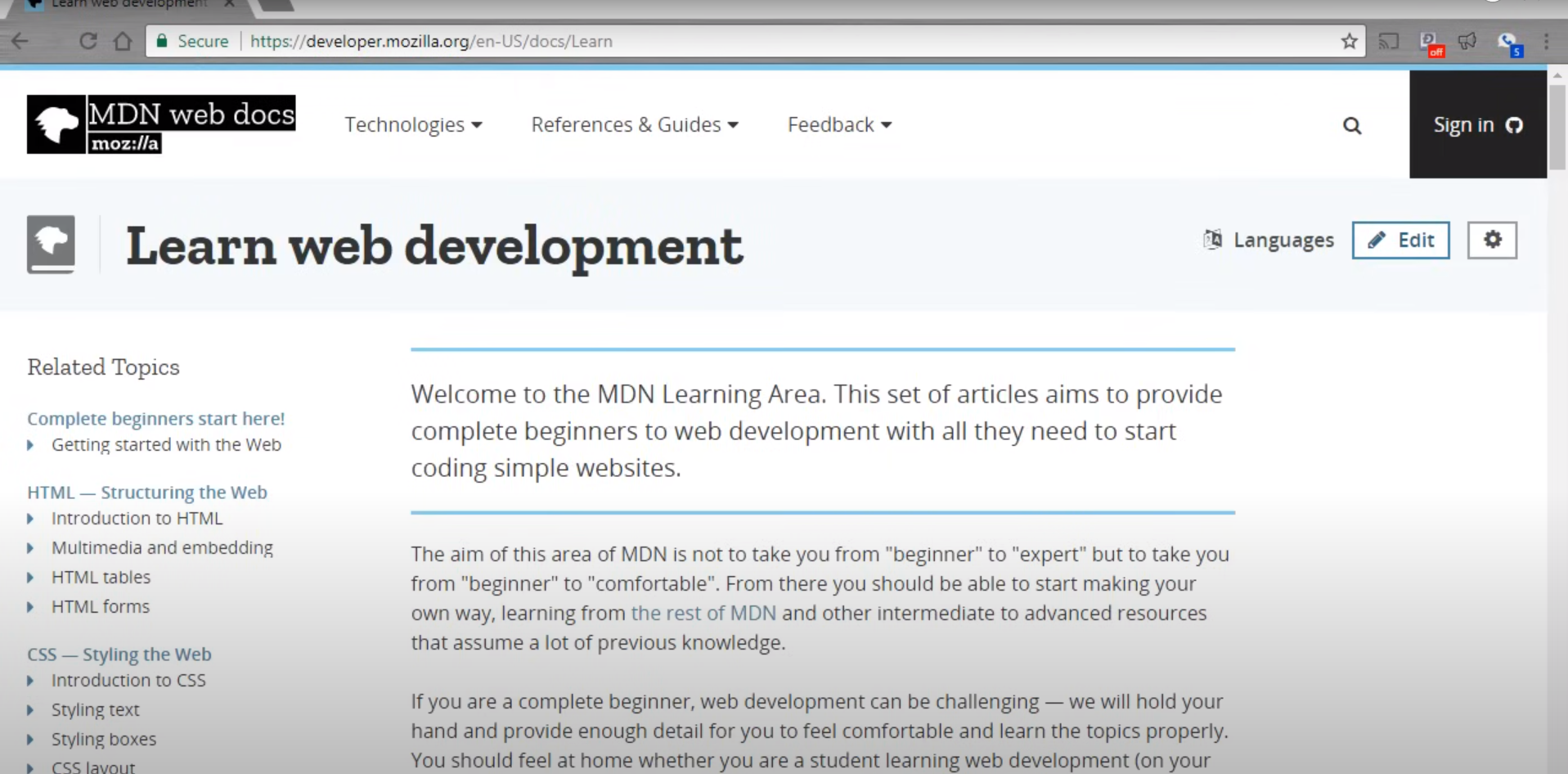Click the extension icon with blue 5 badge
Screen dimensions: 1568x774
[x=1510, y=43]
